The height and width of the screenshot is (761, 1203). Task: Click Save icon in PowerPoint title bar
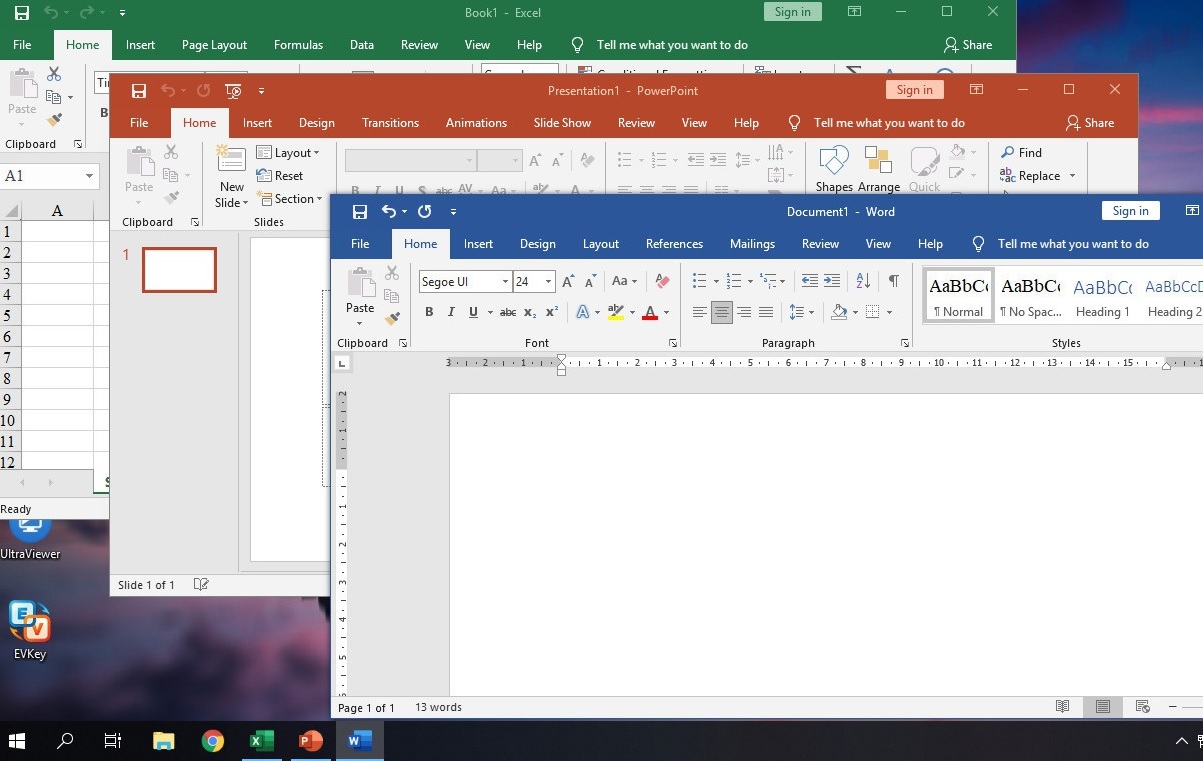tap(139, 91)
